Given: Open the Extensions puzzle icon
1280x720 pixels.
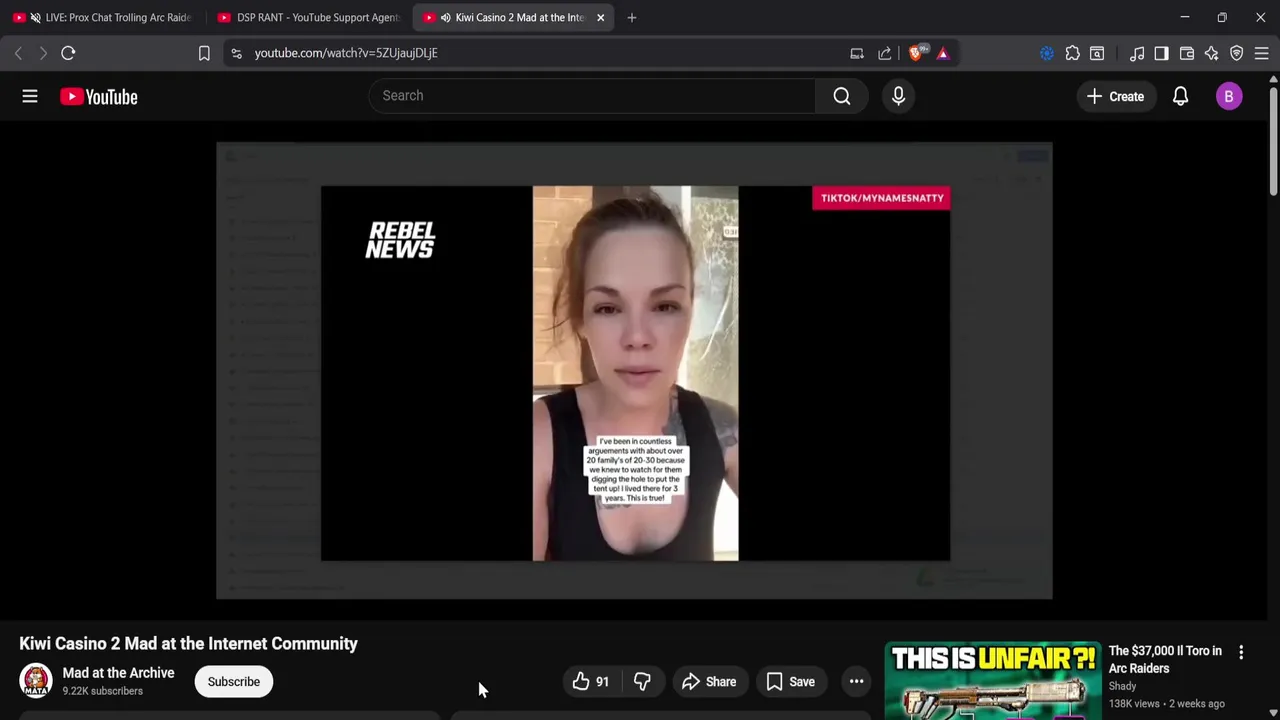Looking at the screenshot, I should click(x=1072, y=53).
